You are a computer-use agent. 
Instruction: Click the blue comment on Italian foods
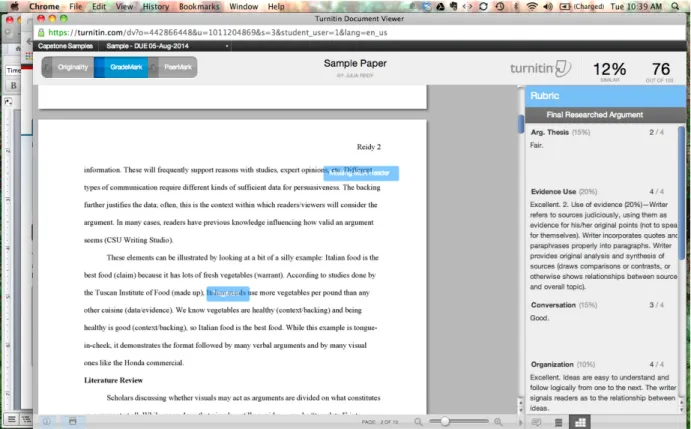coord(228,293)
